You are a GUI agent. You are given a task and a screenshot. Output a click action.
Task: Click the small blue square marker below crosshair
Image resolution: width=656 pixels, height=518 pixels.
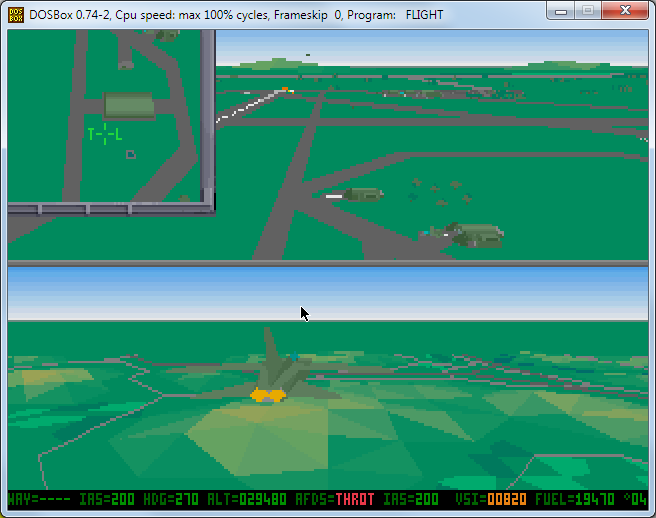tap(130, 154)
